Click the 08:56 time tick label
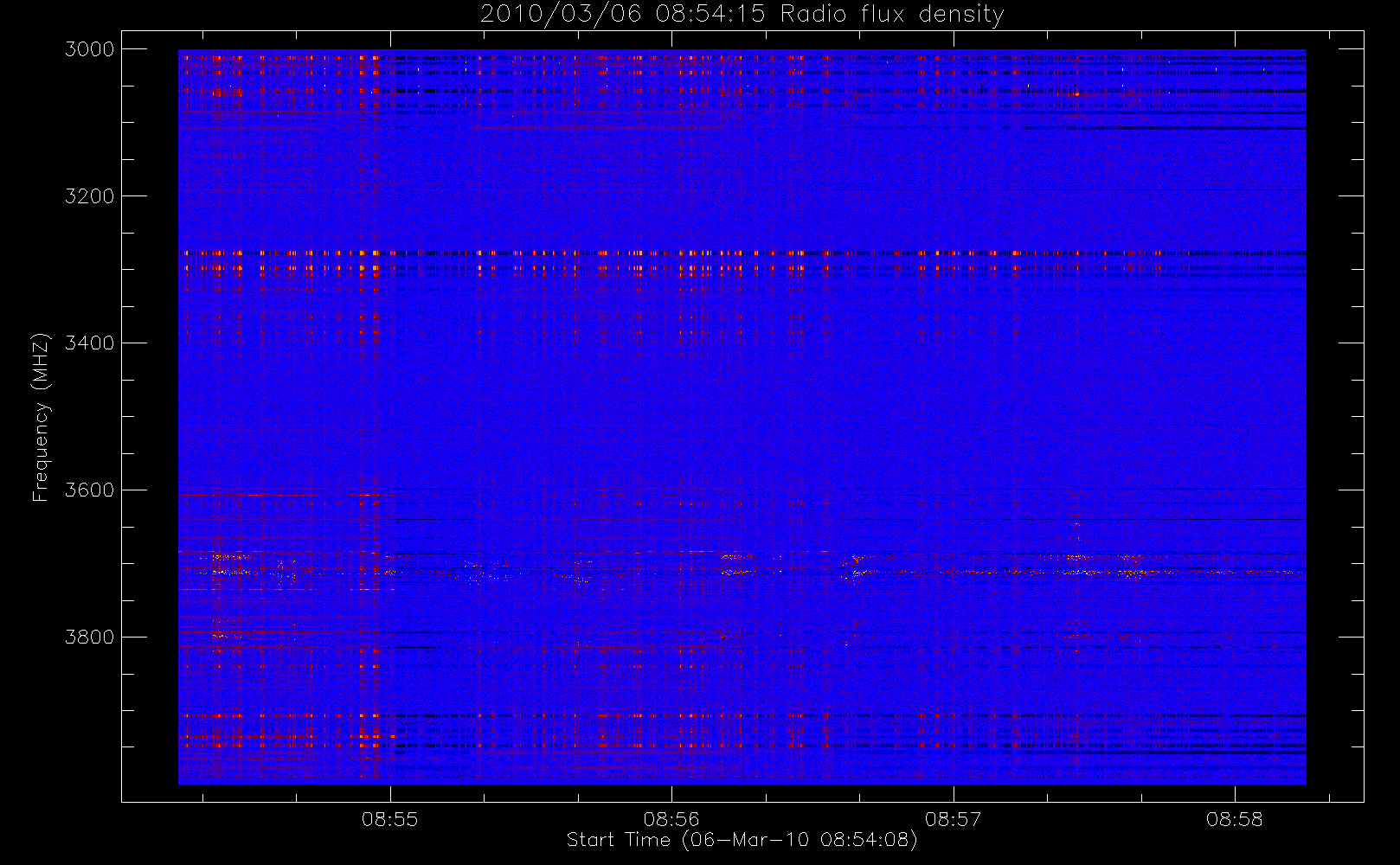 click(x=671, y=819)
